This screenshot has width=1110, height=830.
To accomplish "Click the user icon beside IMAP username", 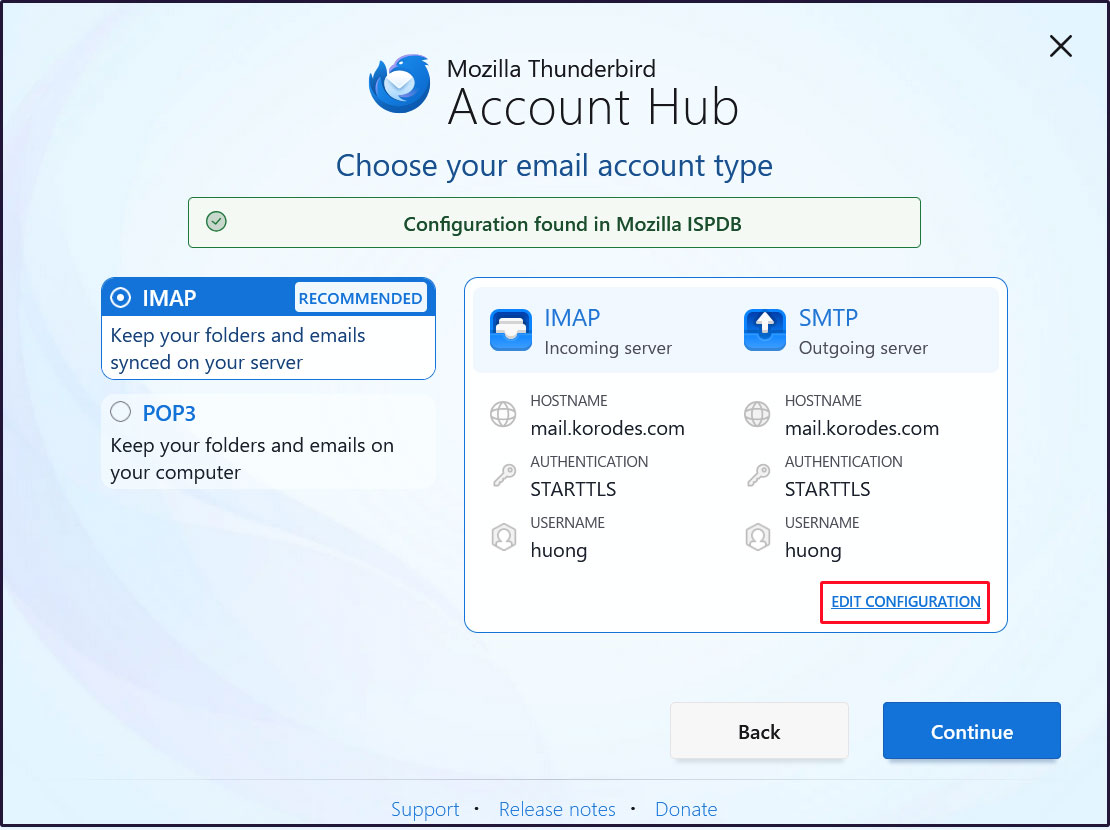I will point(503,537).
